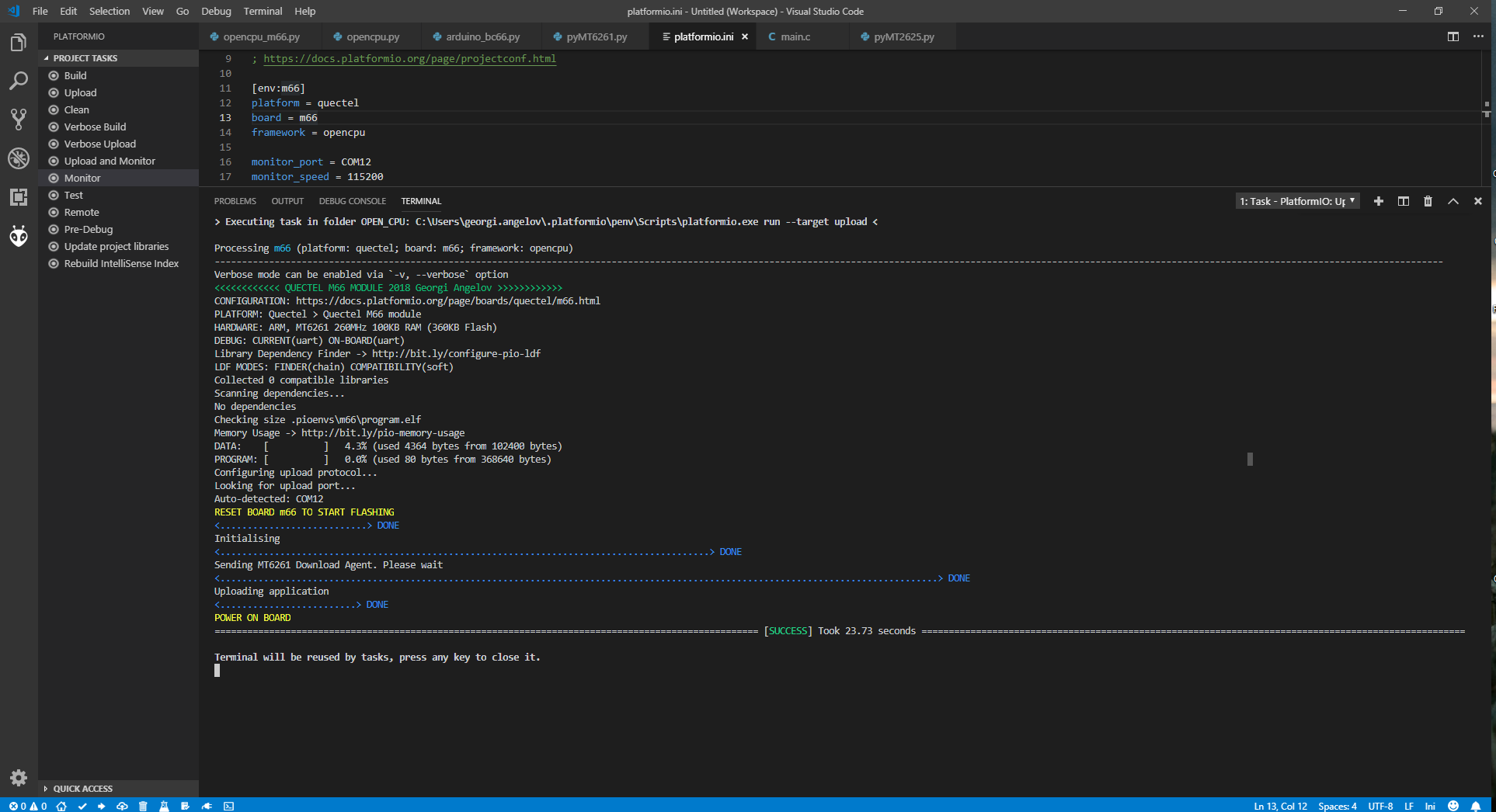Open the Search view in activity bar
Viewport: 1496px width, 812px height.
point(19,81)
